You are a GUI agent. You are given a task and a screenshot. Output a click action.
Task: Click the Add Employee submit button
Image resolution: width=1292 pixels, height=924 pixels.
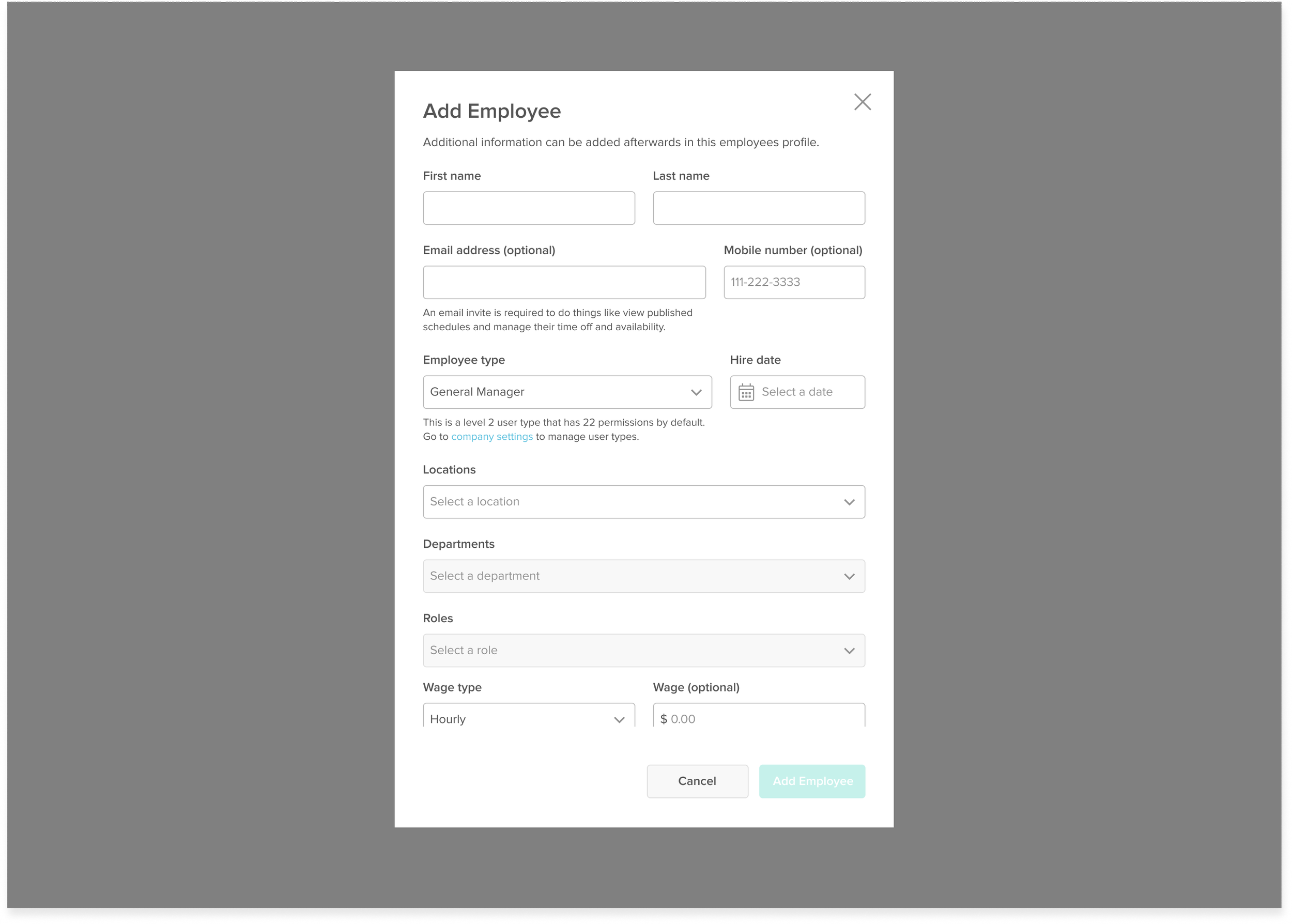[x=812, y=781]
